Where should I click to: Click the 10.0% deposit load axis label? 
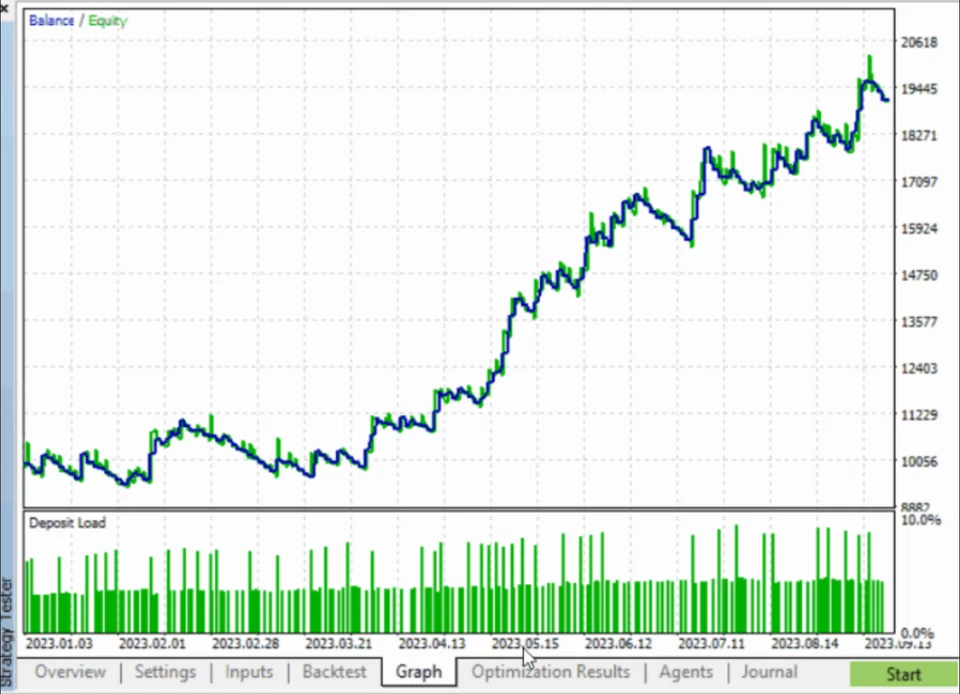pos(922,519)
